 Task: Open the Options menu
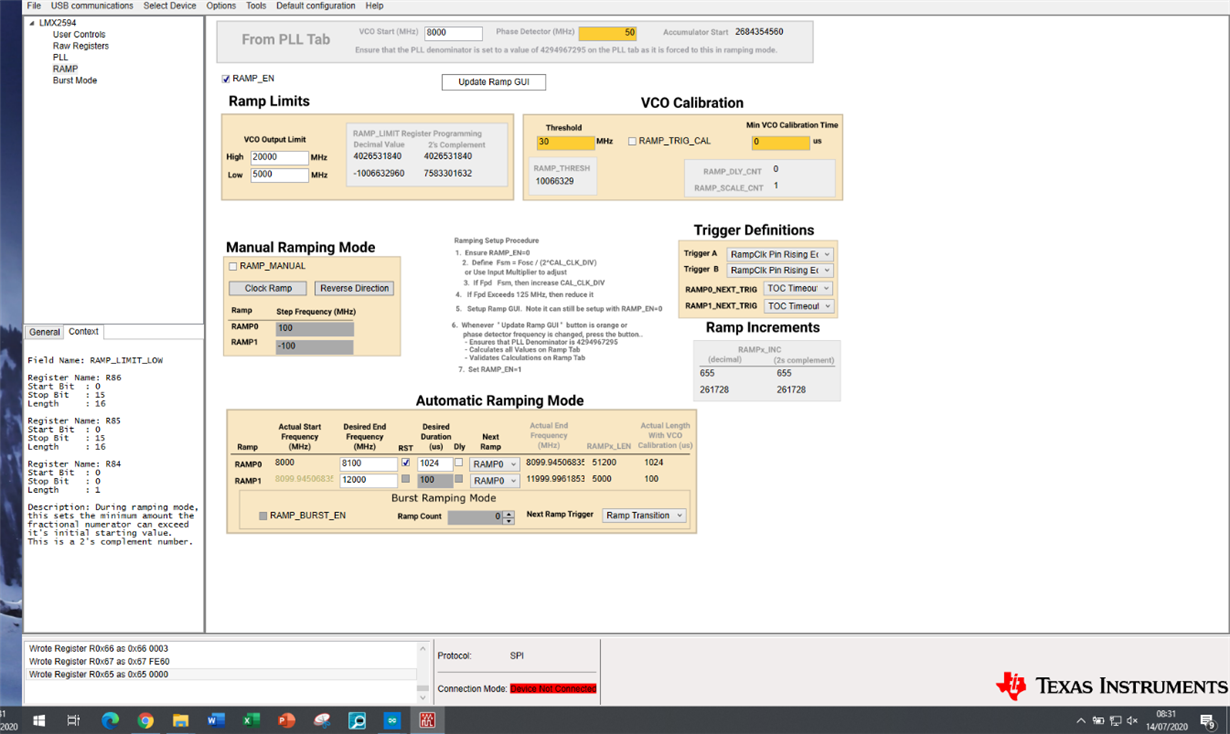[221, 6]
